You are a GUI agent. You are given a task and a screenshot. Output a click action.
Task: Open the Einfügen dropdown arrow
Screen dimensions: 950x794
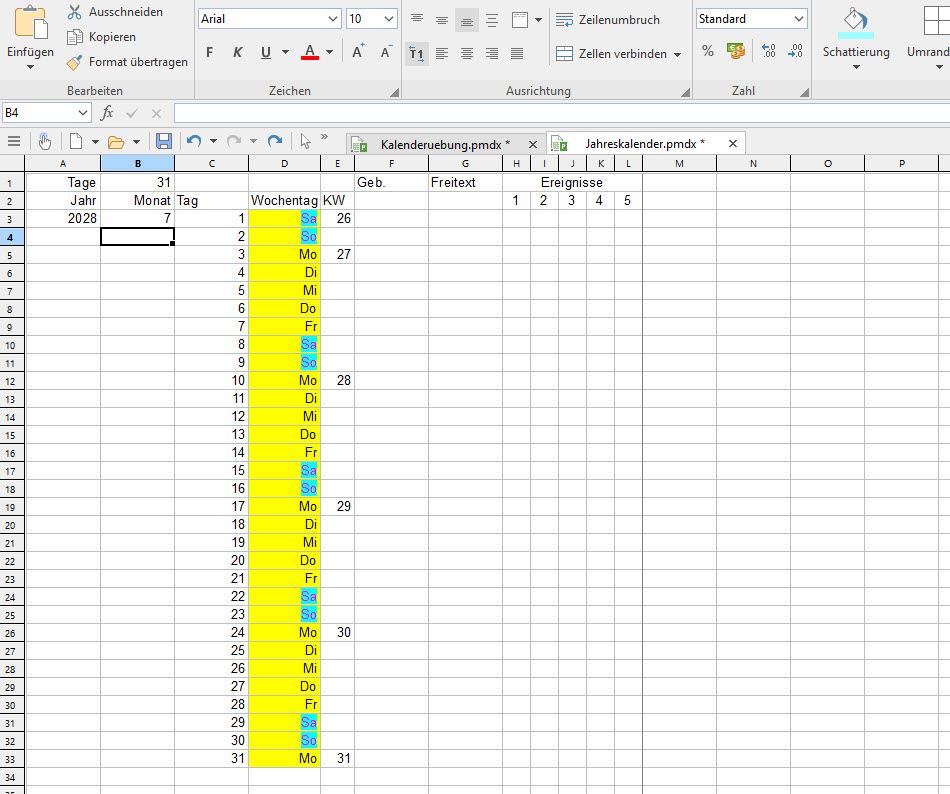click(30, 67)
